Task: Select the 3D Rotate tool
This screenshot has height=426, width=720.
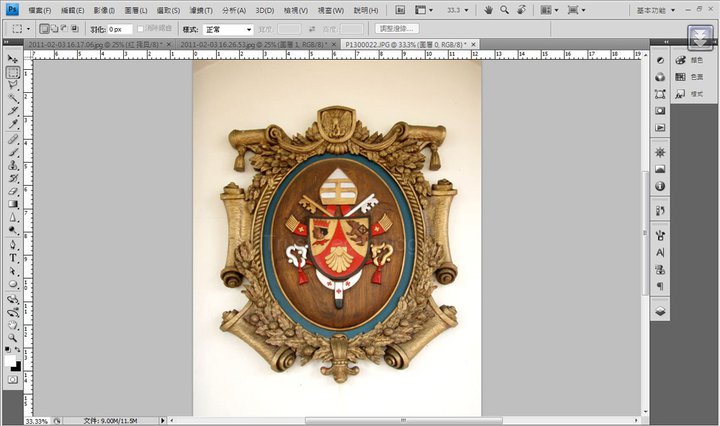Action: [x=13, y=299]
